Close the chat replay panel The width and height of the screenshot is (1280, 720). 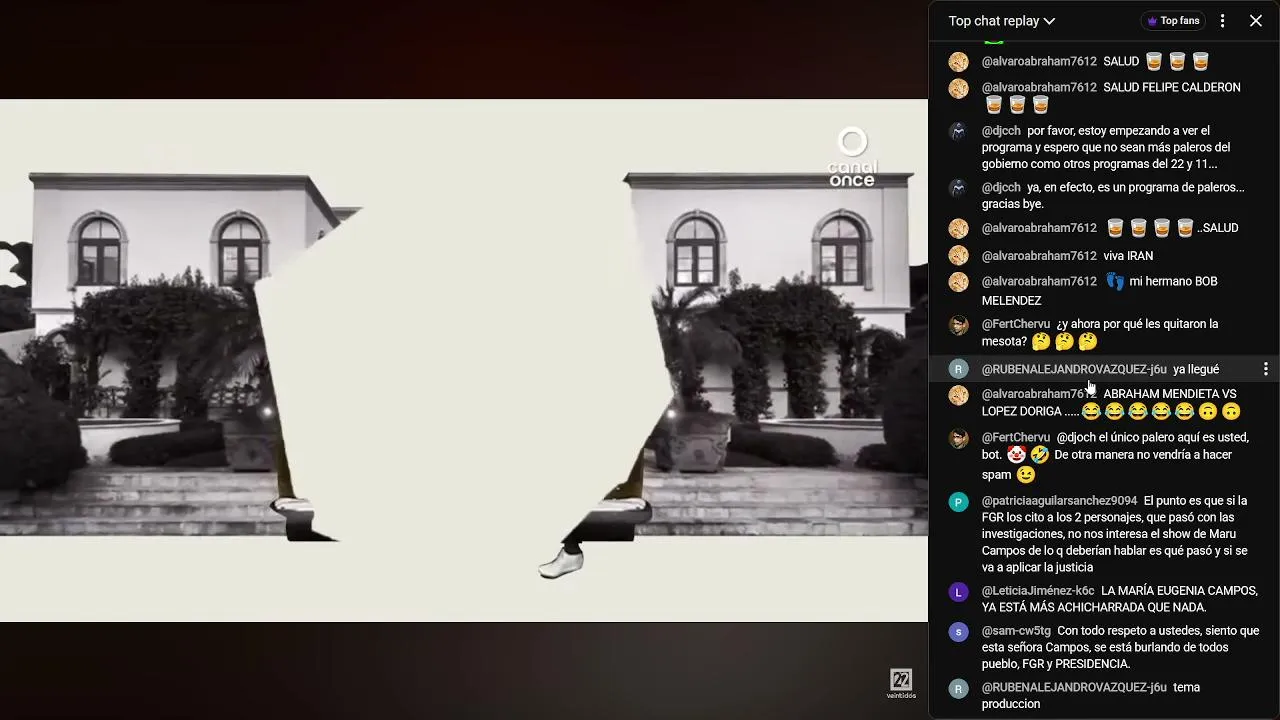(1256, 21)
